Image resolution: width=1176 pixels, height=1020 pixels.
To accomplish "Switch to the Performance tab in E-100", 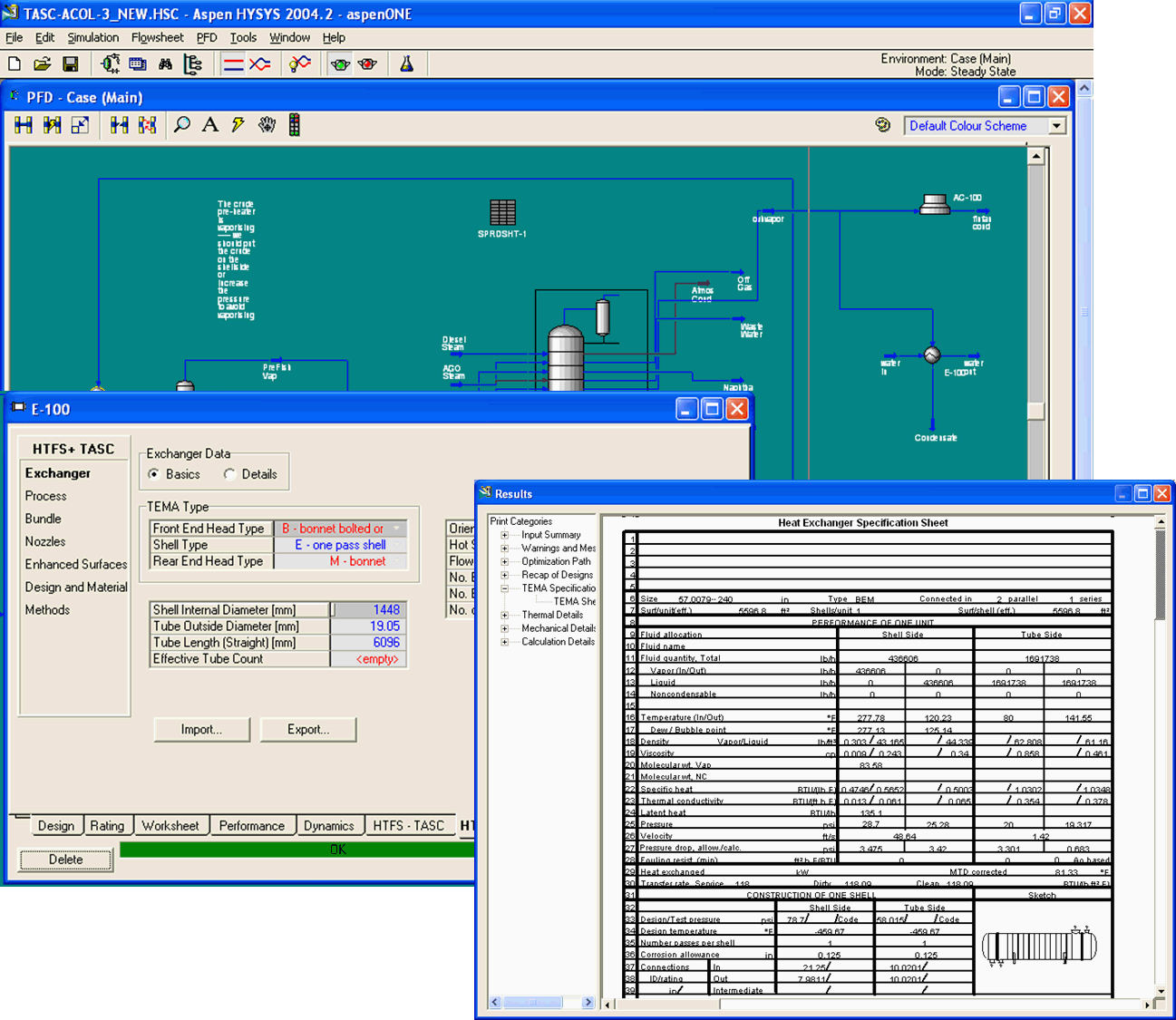I will (252, 826).
